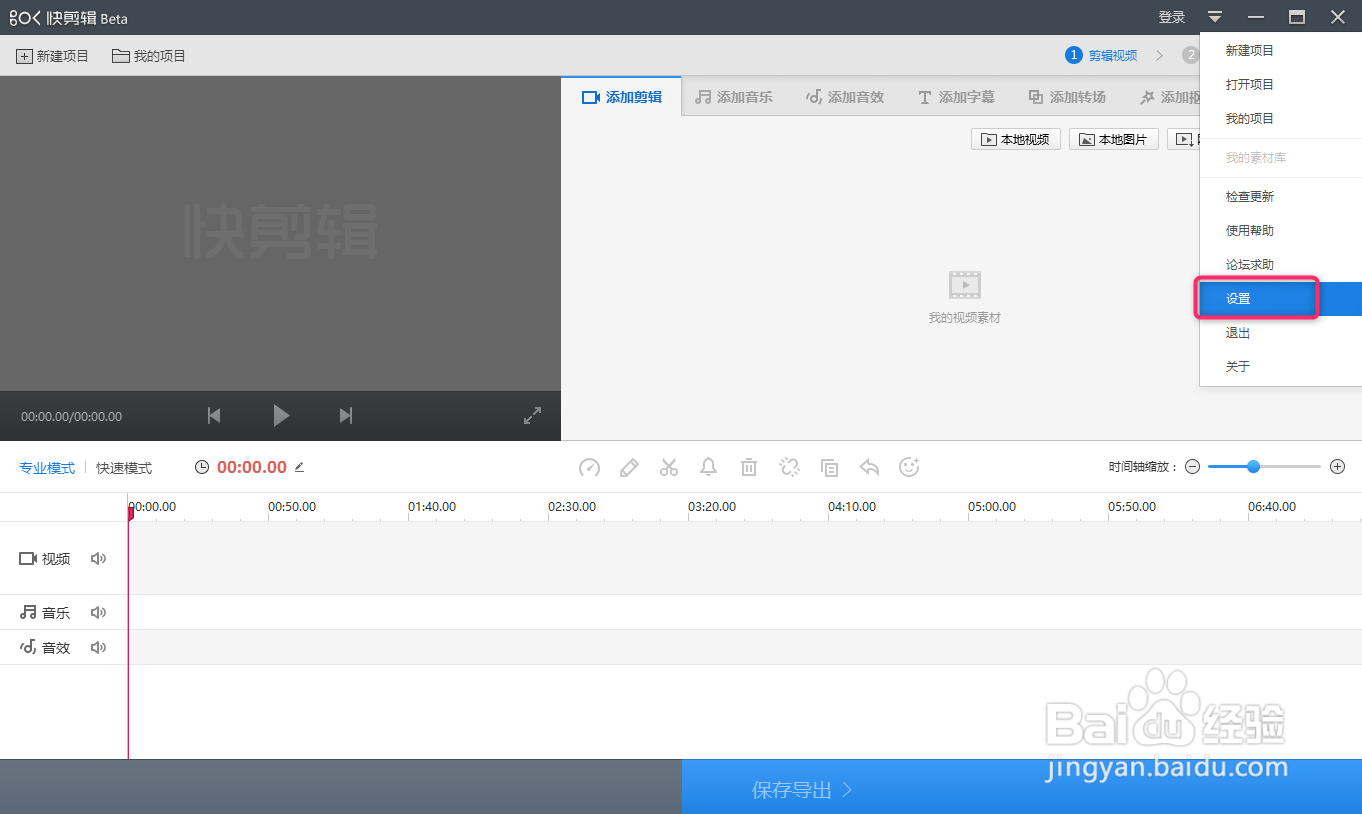Choose 我的项目 from the dropdown menu
The image size is (1362, 814).
click(1281, 119)
